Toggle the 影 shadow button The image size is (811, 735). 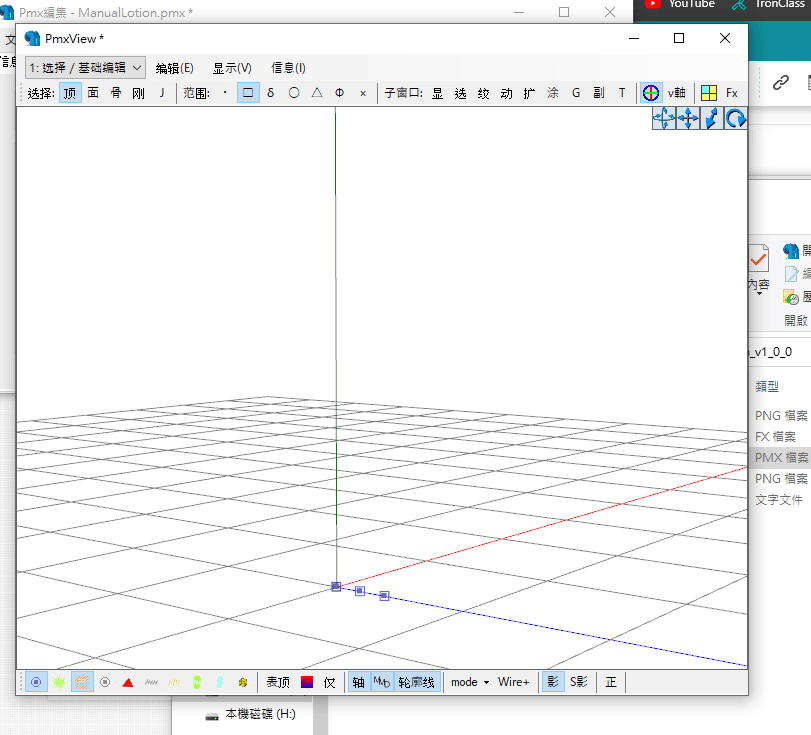553,682
